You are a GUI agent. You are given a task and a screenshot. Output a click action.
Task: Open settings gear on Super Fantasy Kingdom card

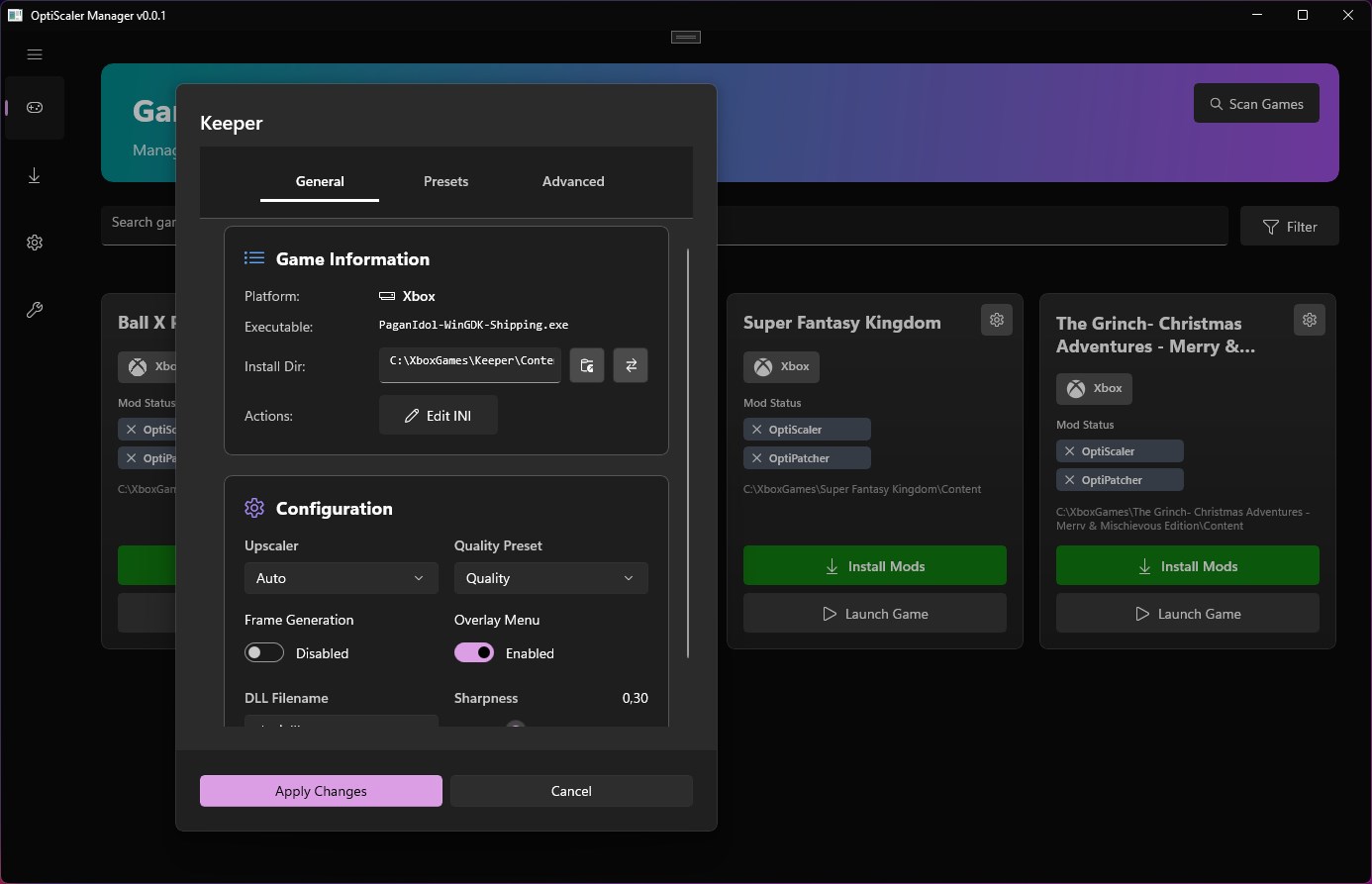pos(997,320)
